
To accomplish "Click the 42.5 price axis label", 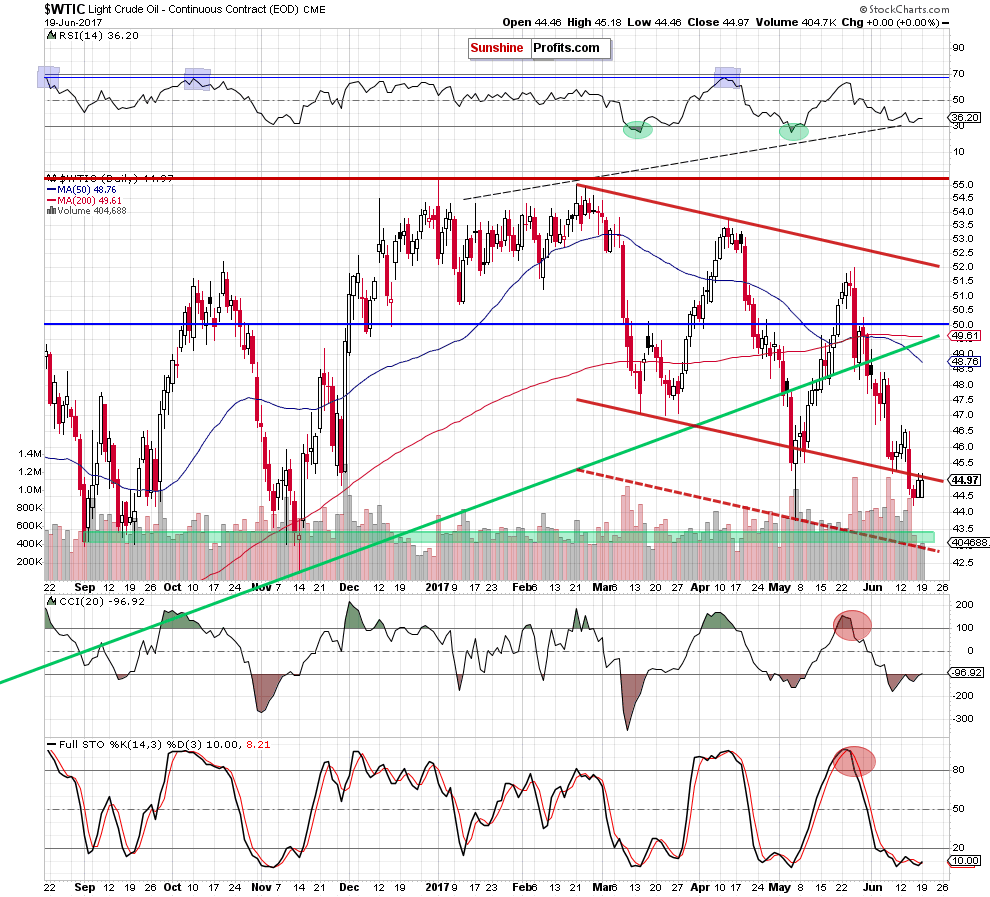I will (x=962, y=562).
